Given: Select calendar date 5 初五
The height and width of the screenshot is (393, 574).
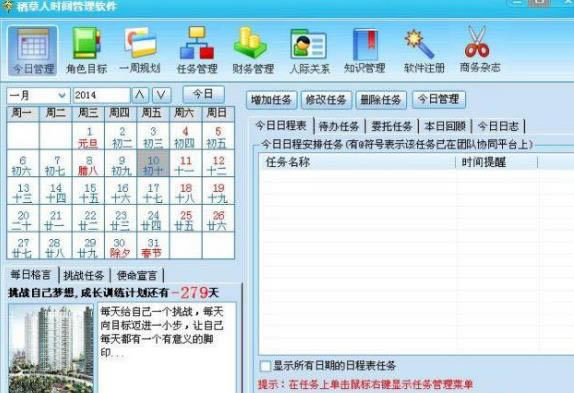Looking at the screenshot, I should tap(218, 137).
